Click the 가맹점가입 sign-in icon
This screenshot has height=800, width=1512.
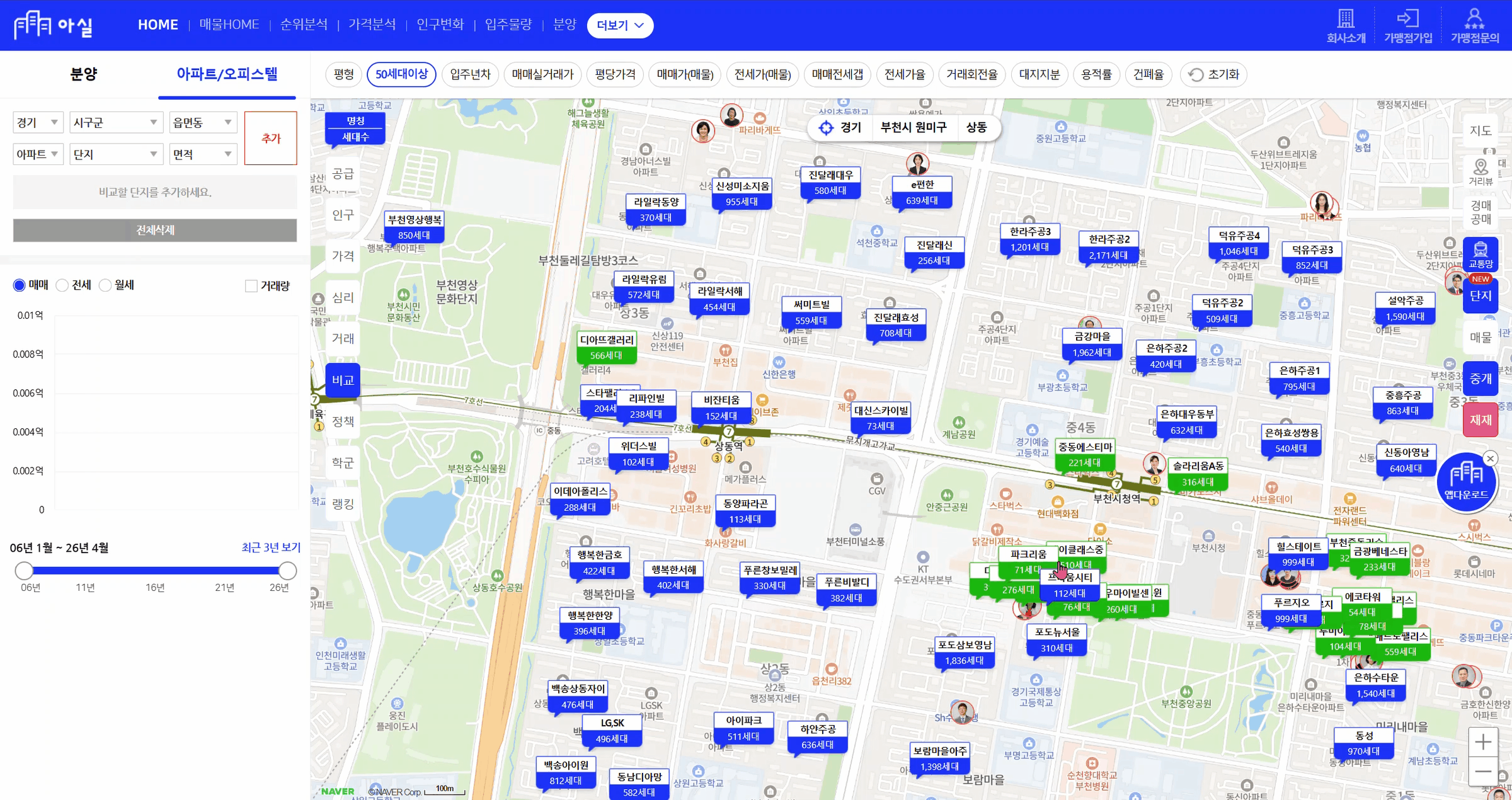click(x=1407, y=18)
